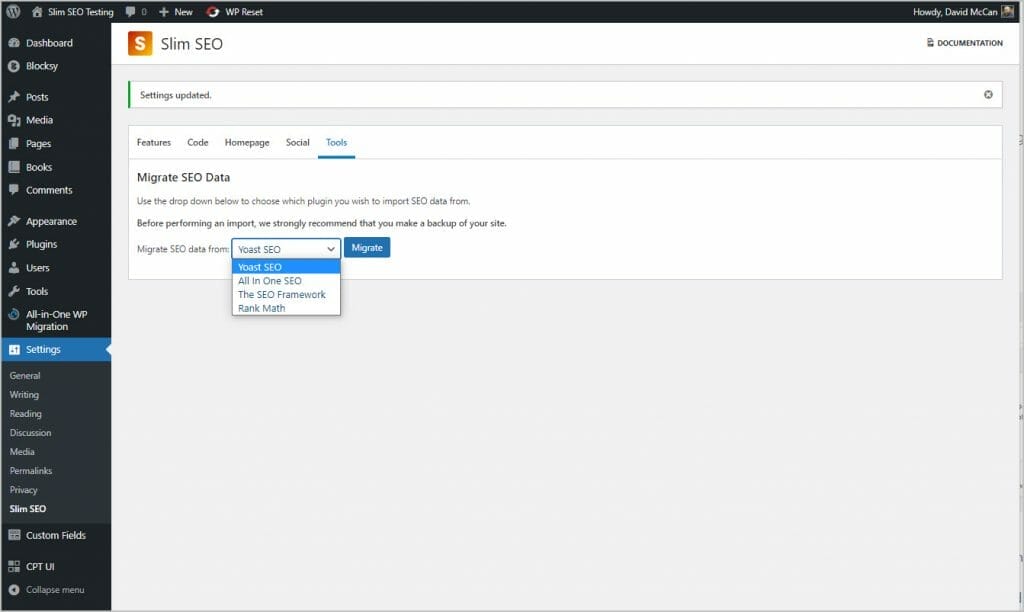The height and width of the screenshot is (612, 1024).
Task: Open General settings submenu
Action: pos(25,376)
